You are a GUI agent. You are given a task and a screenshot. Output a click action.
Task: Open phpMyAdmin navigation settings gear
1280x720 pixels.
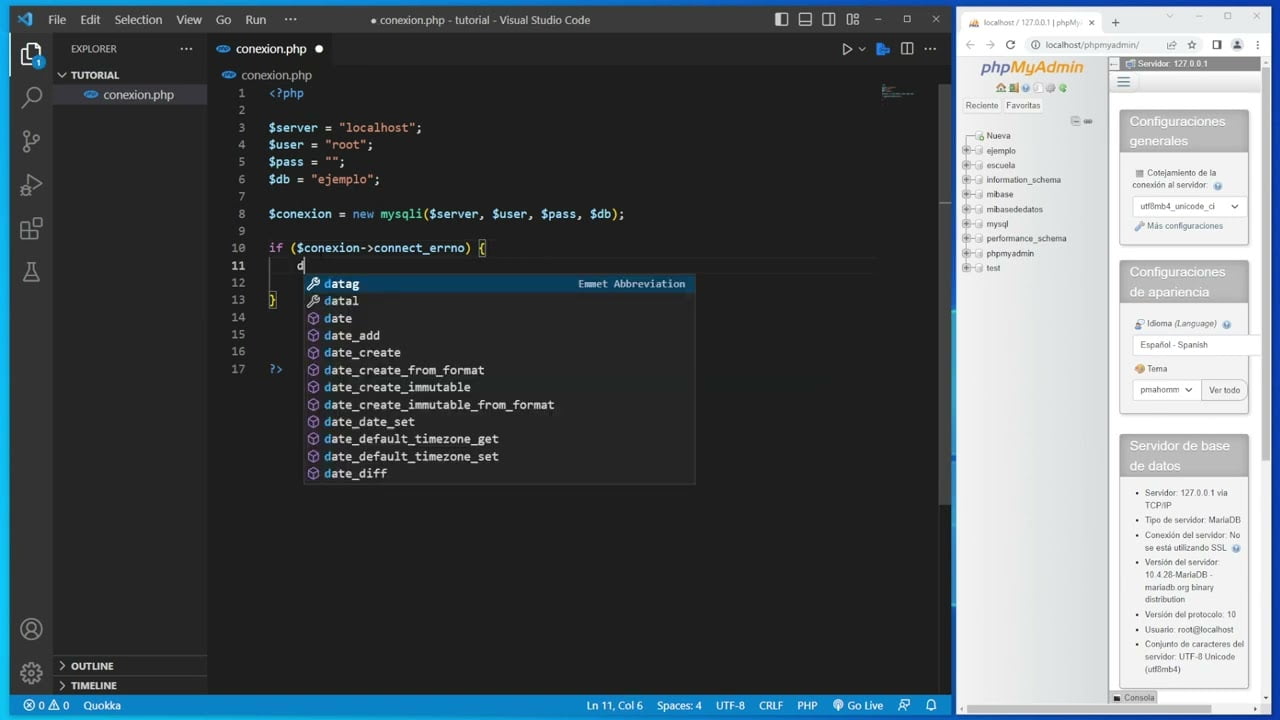coord(1049,88)
